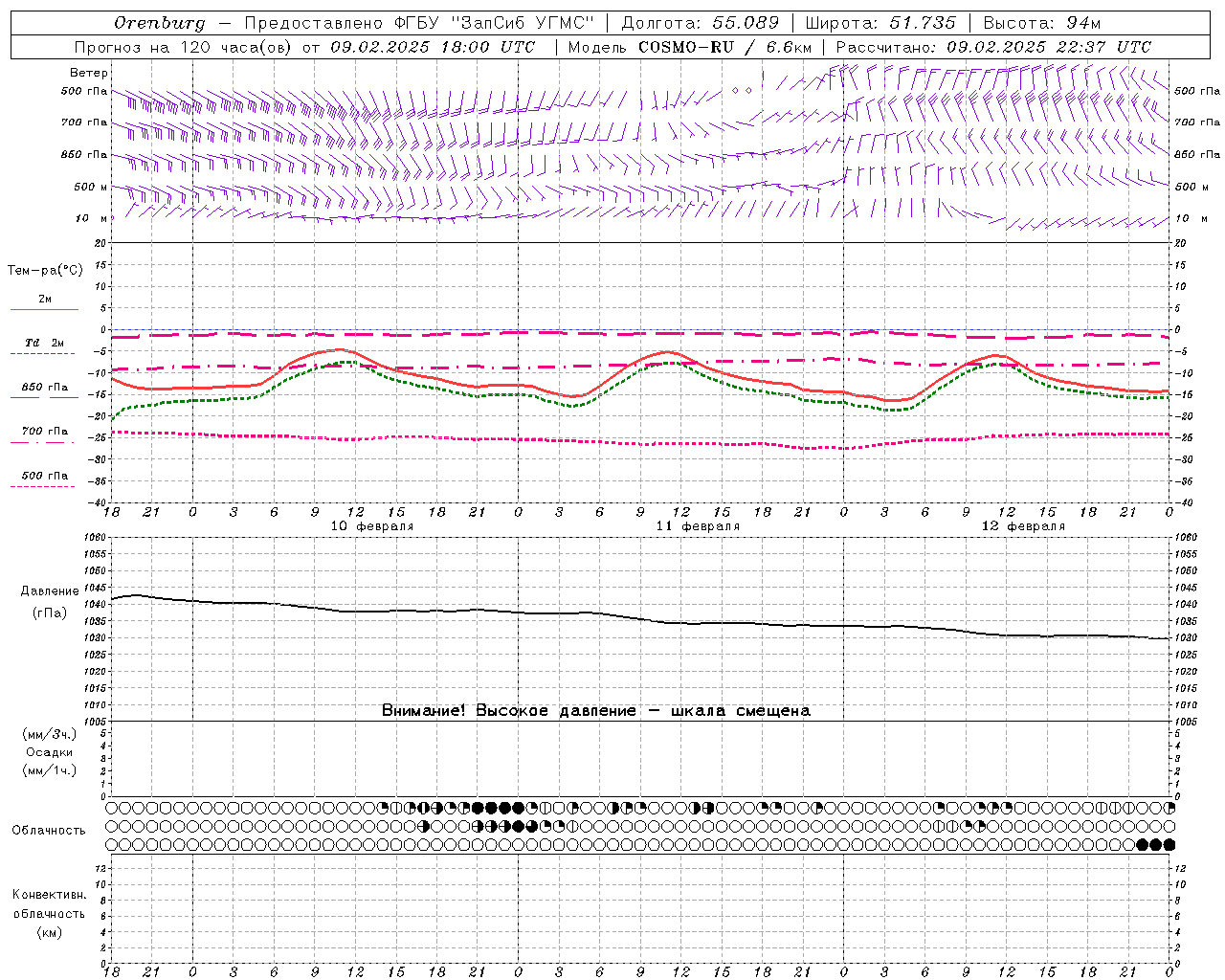Click the "850 гПа" temperature legend label
Viewport: 1225px width, 980px height.
tap(44, 388)
